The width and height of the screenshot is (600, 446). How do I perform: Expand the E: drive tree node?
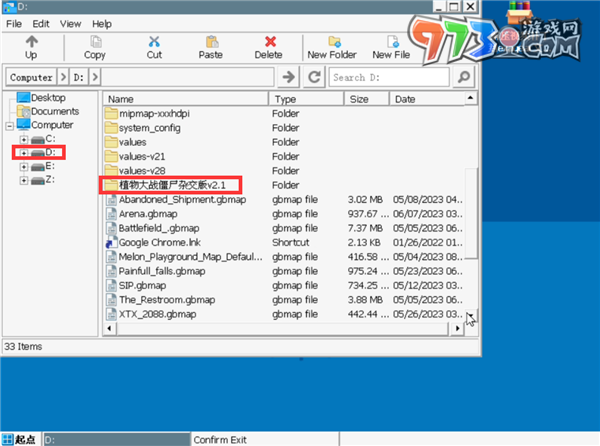click(23, 166)
